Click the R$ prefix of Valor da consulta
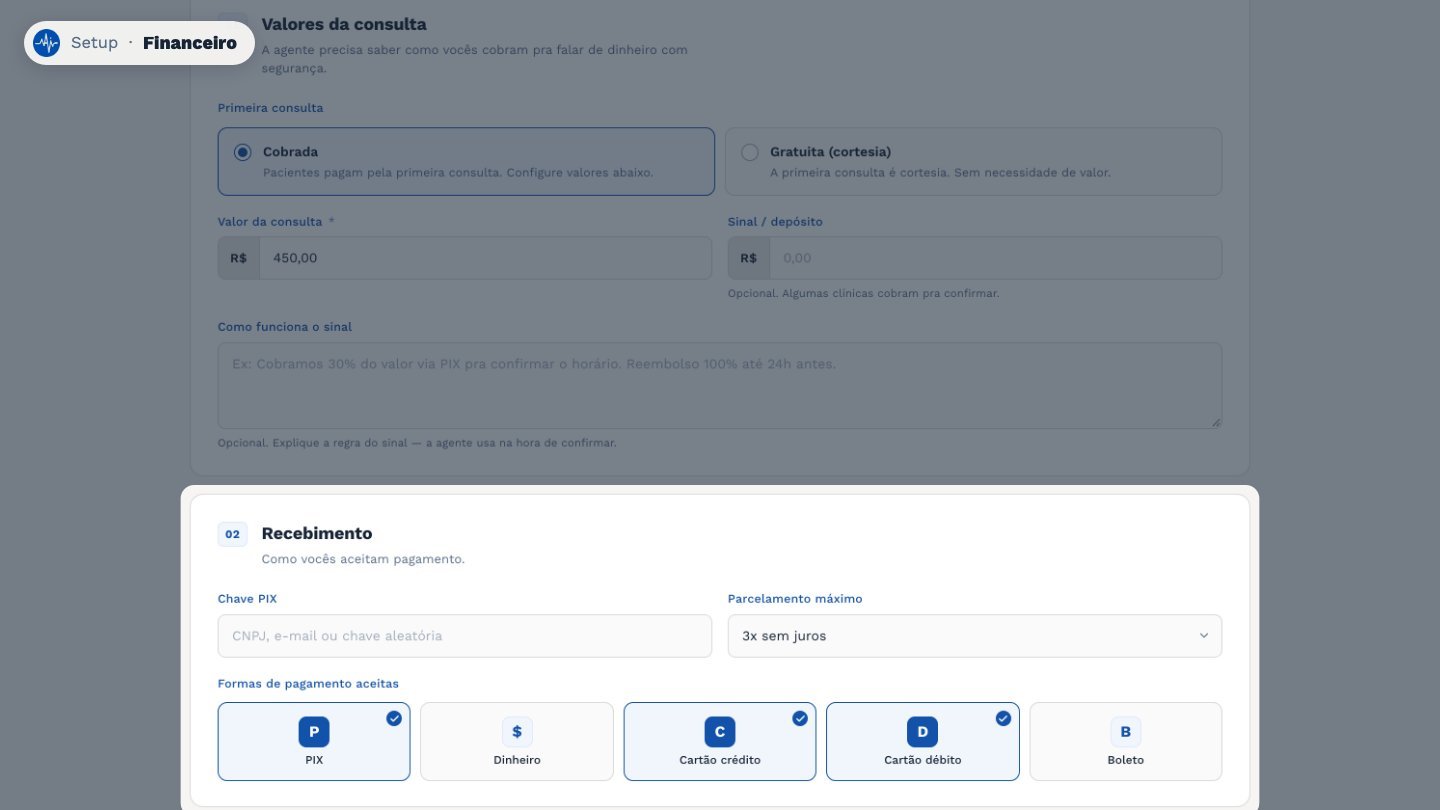This screenshot has width=1440, height=810. (x=239, y=258)
